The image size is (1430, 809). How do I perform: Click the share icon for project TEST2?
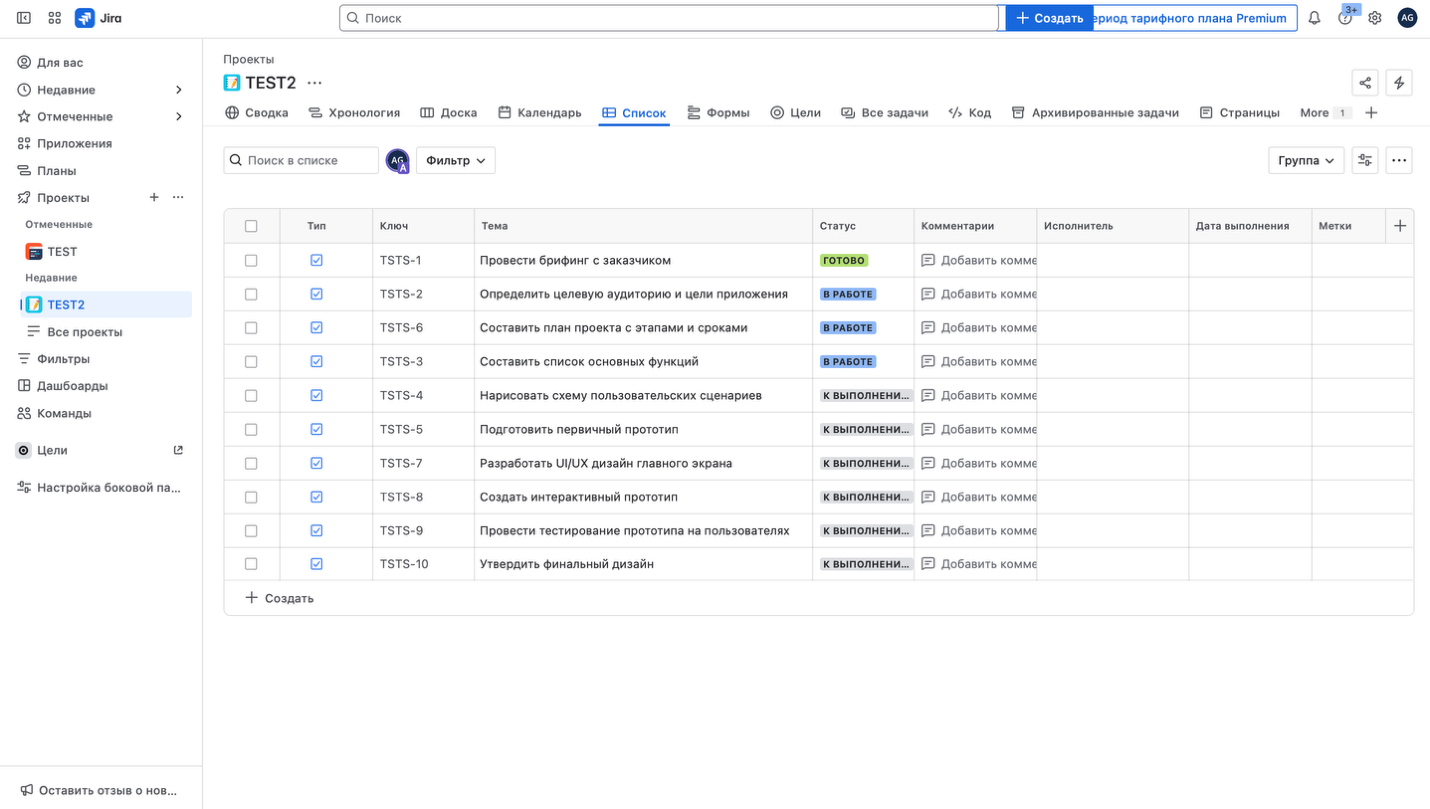(x=1365, y=83)
